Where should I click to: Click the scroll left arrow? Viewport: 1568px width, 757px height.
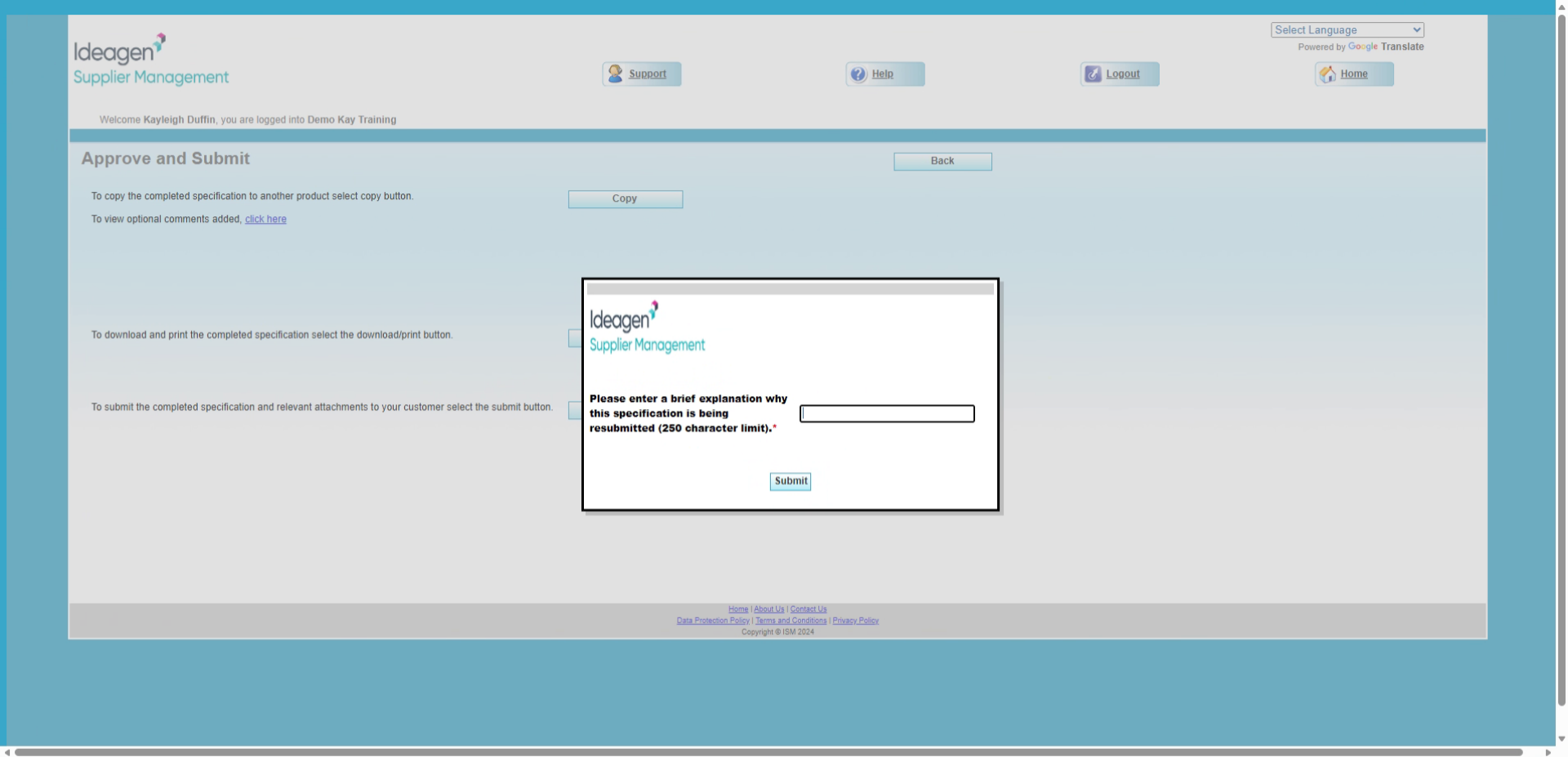pos(7,752)
